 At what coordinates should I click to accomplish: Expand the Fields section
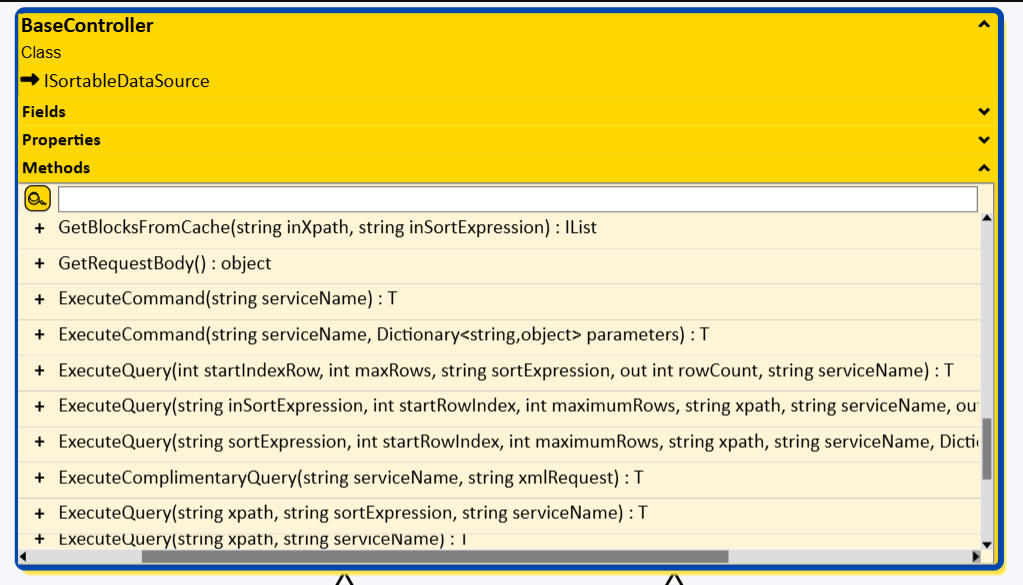click(x=984, y=112)
